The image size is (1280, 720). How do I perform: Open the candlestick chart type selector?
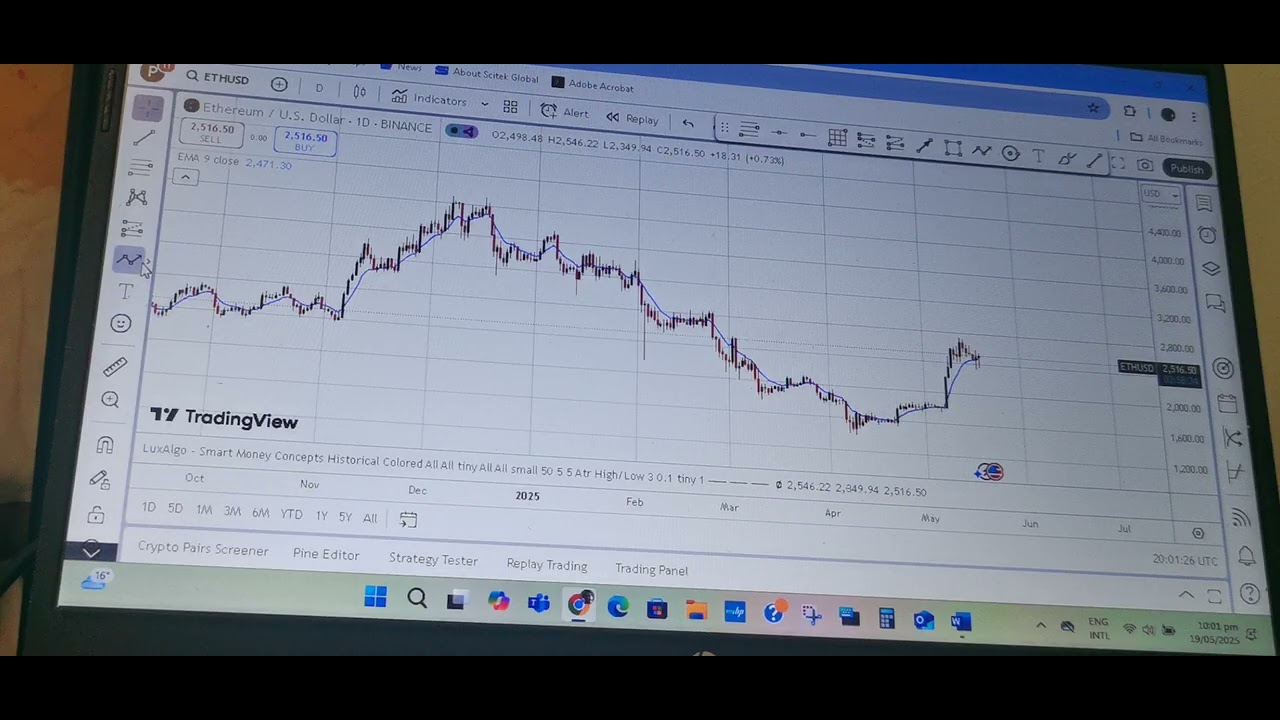click(x=360, y=91)
